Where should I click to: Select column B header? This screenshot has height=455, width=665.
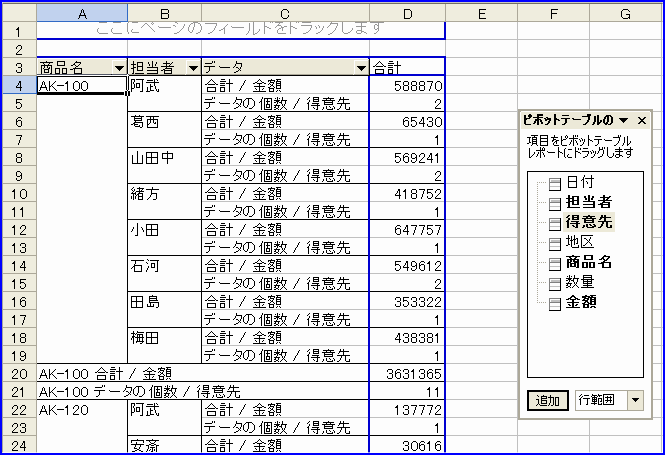coord(165,14)
